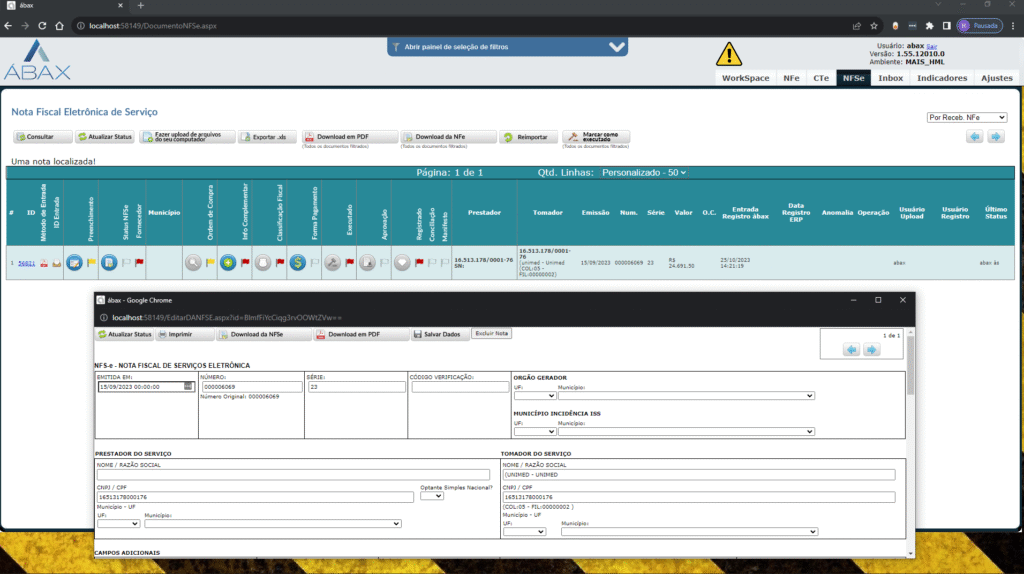Click the Executado gavel icon in the row

click(332, 263)
